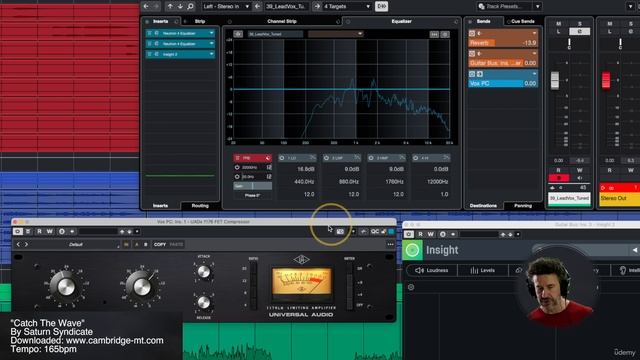This screenshot has height=360, width=640.
Task: Click the output routing arrow icon
Action: [317, 7]
